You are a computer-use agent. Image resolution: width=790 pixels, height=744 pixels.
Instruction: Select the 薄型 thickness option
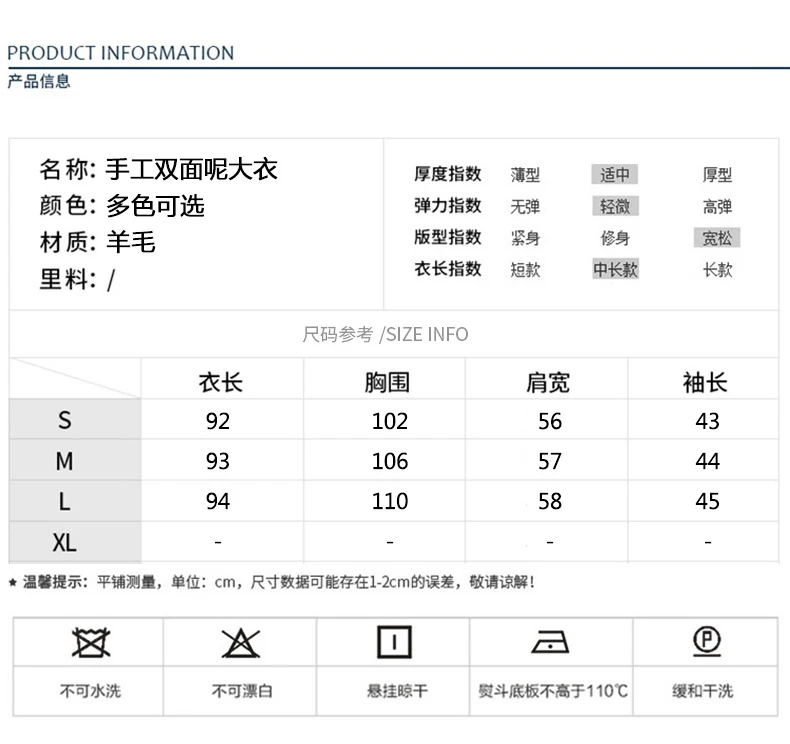click(525, 175)
